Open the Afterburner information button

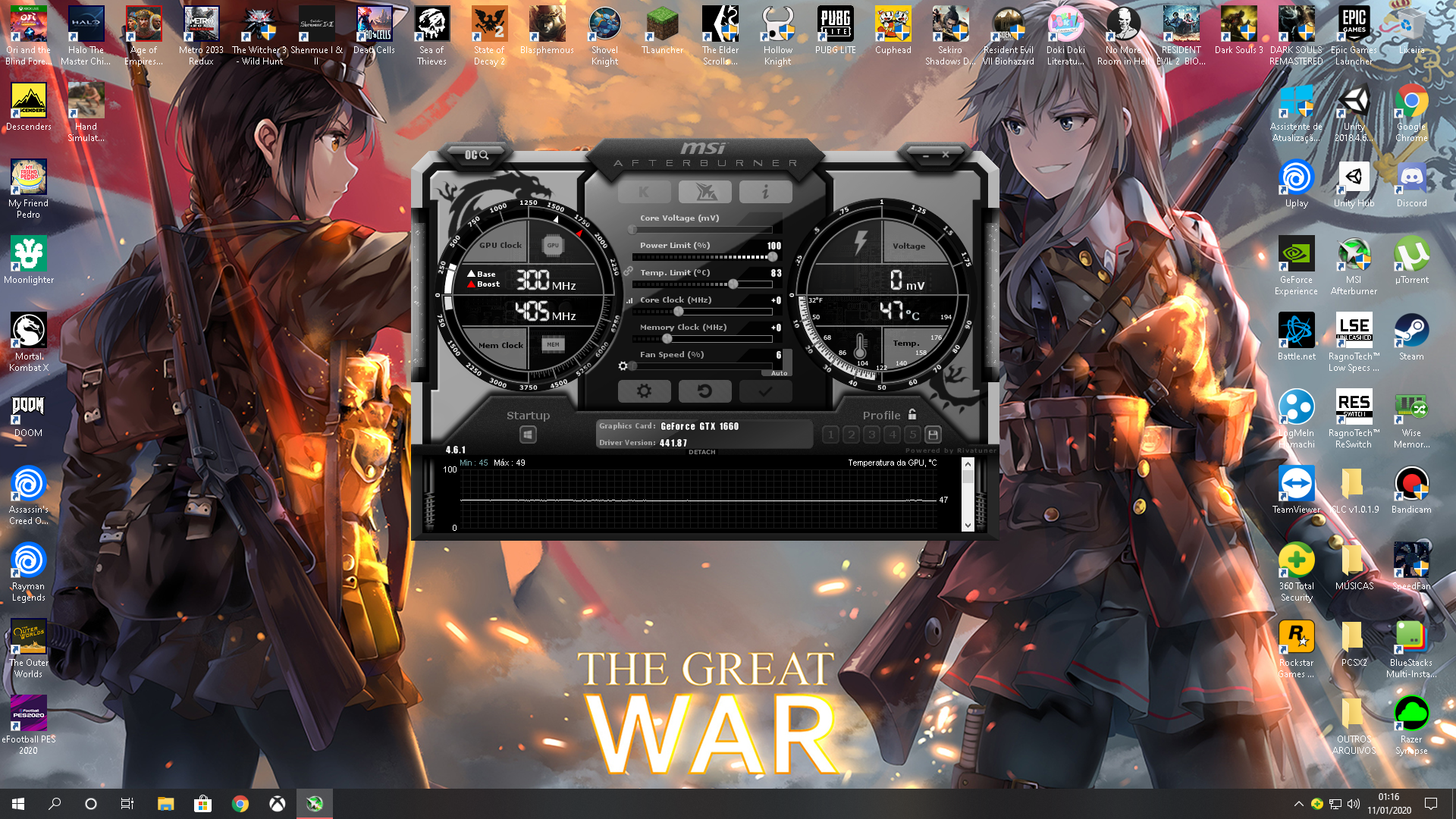[x=766, y=192]
